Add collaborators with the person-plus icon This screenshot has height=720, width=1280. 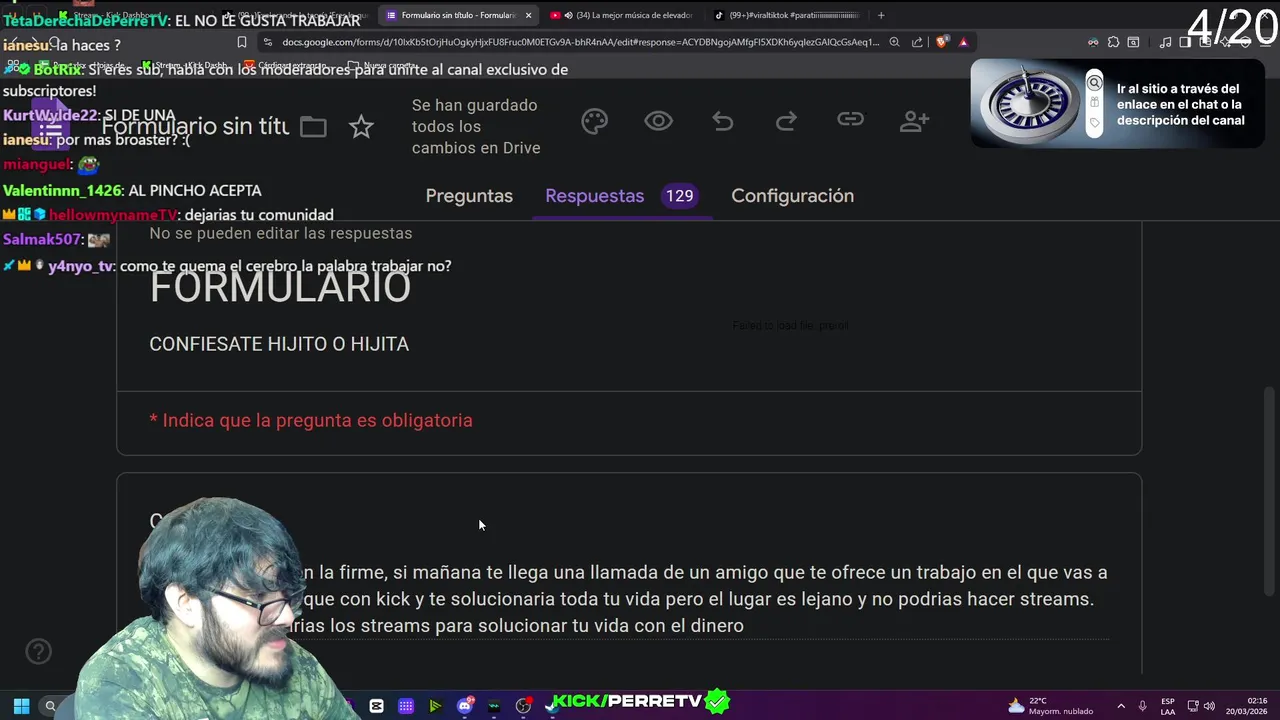pos(914,121)
